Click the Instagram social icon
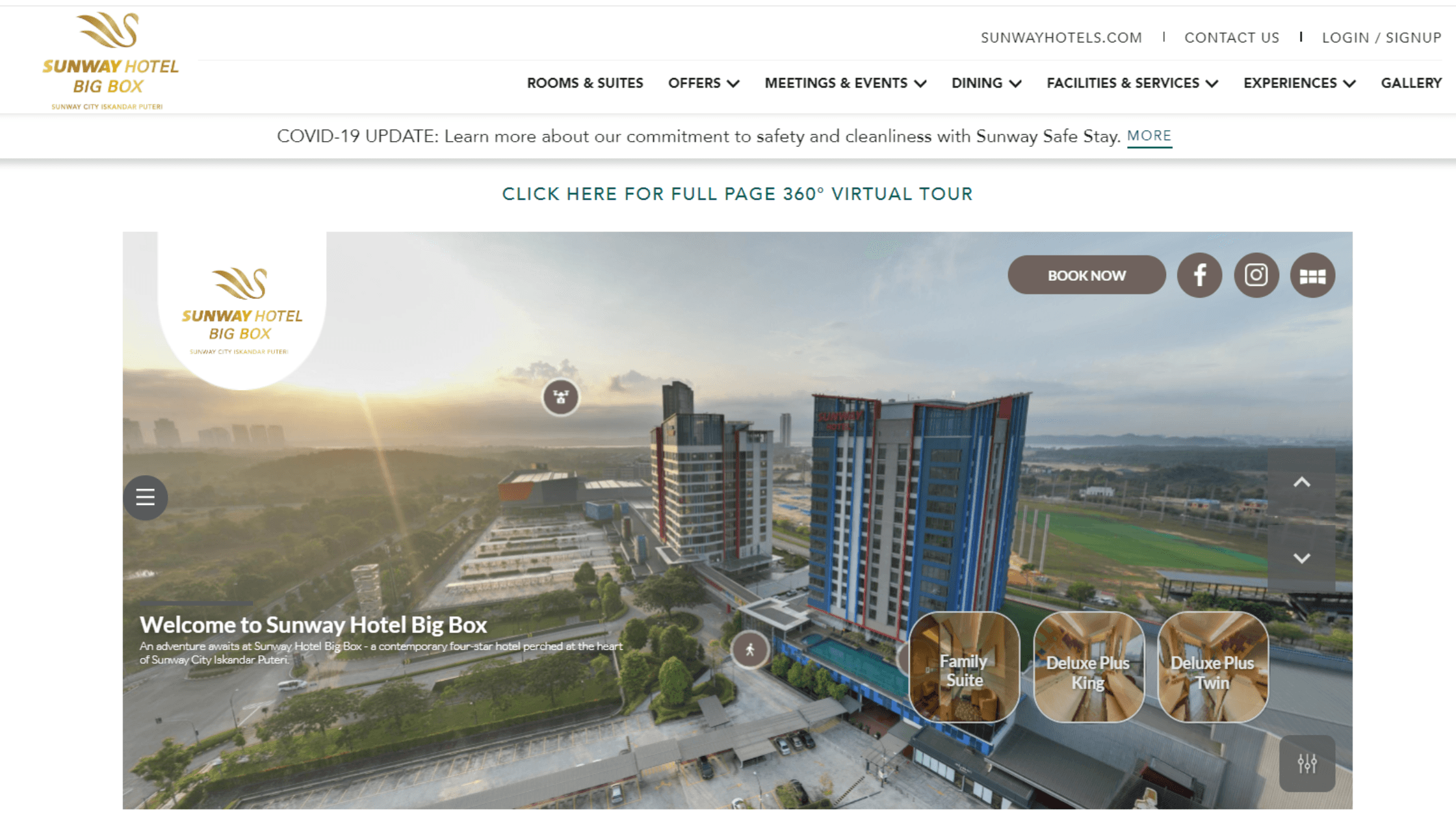This screenshot has width=1456, height=819. pyautogui.click(x=1256, y=275)
